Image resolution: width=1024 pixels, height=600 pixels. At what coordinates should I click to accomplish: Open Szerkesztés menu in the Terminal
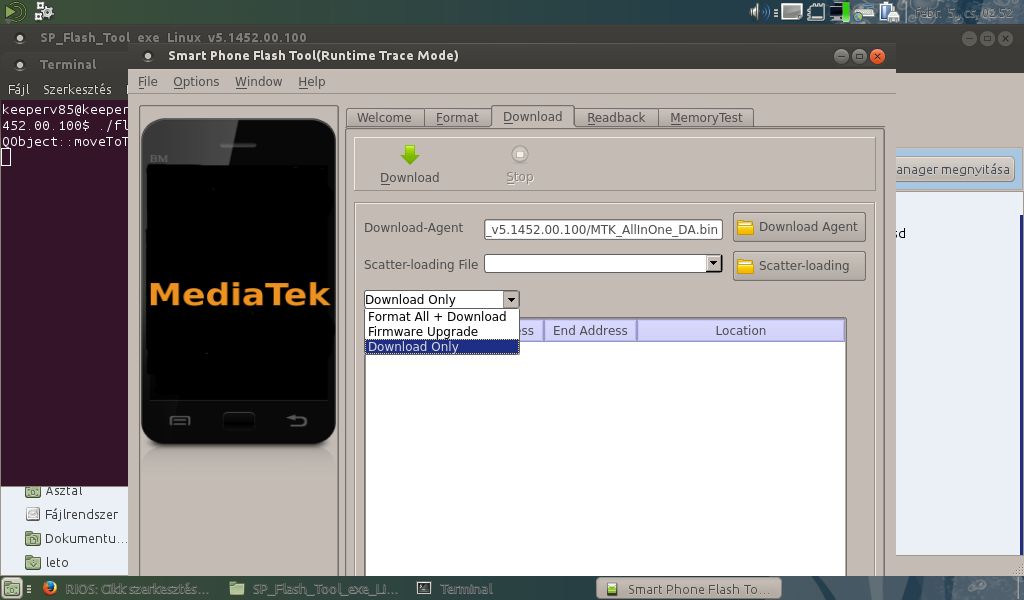[77, 89]
